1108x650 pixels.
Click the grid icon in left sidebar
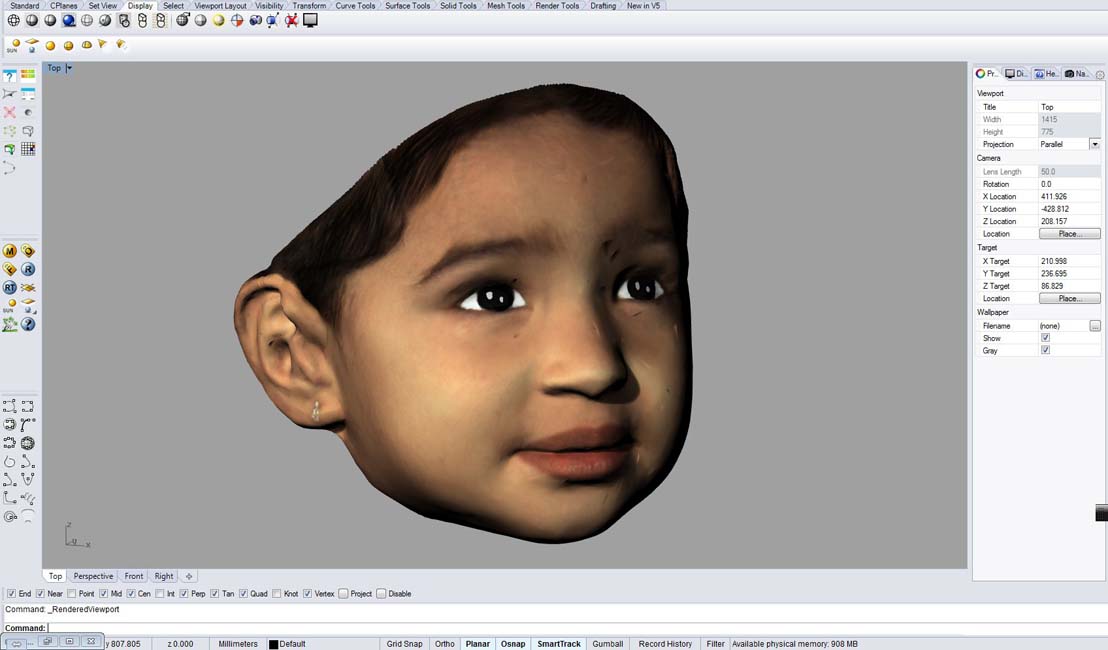pyautogui.click(x=28, y=149)
